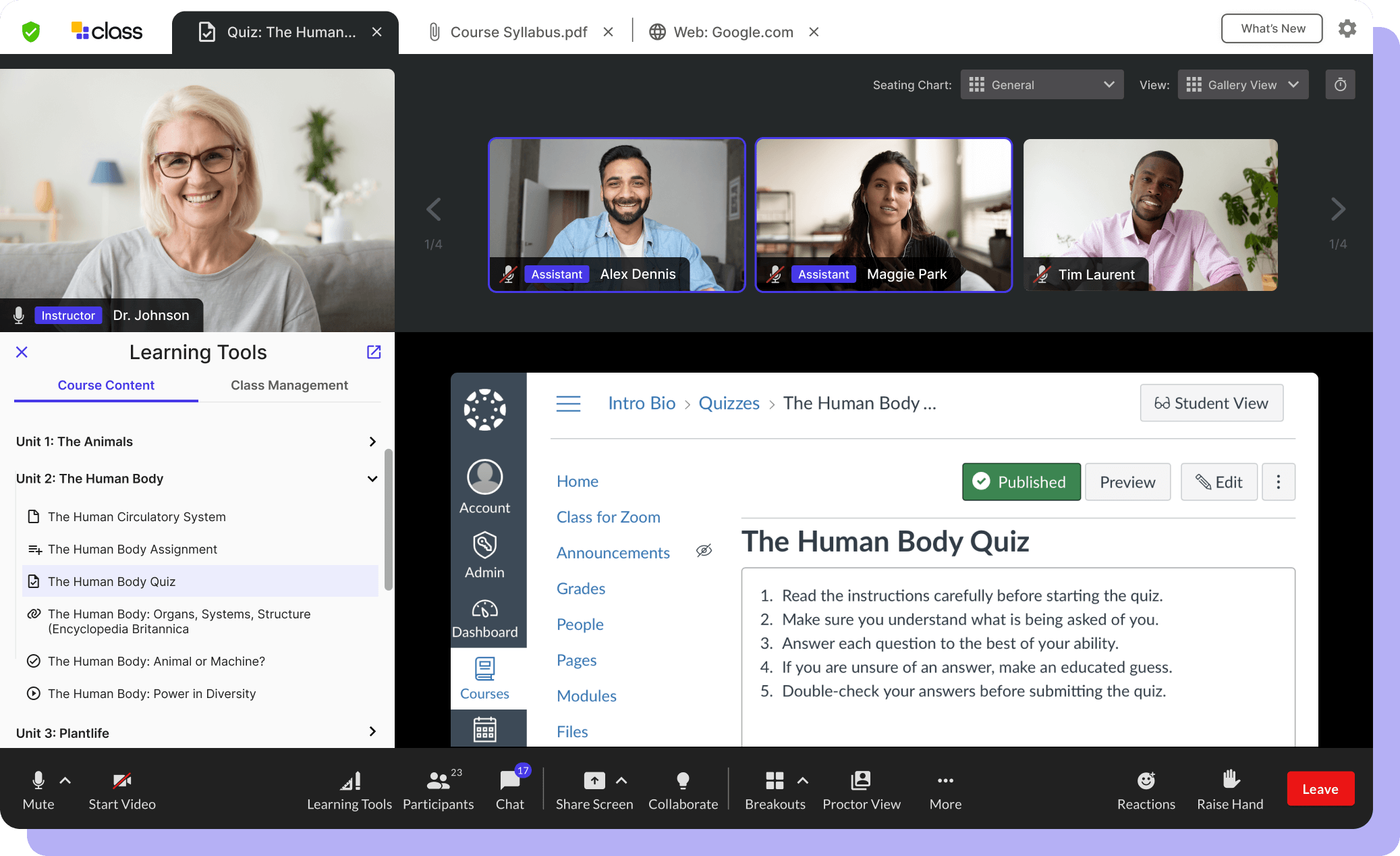Start Video from the bottom toolbar
1400x856 pixels.
click(x=122, y=790)
